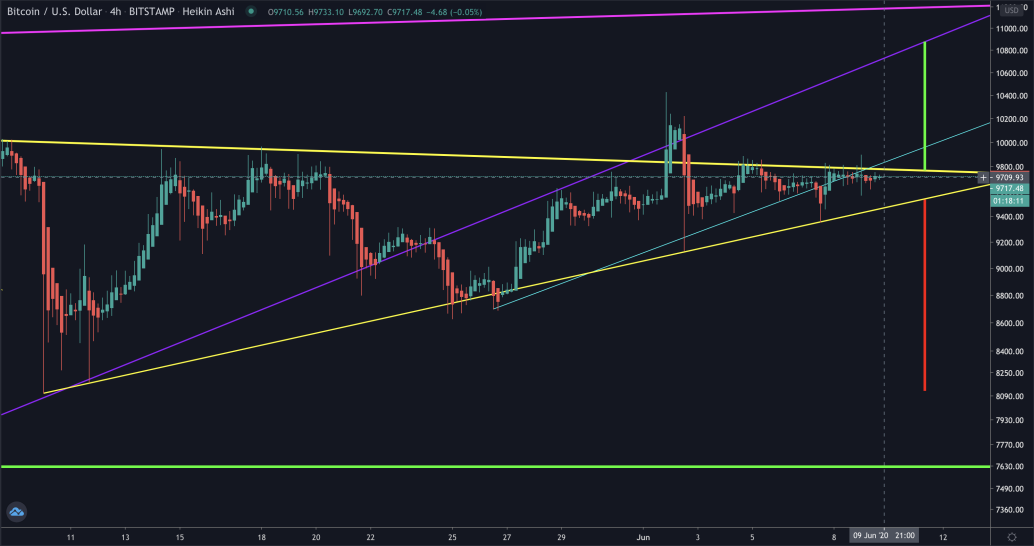
Task: Select the magenta trendline at chart top
Action: pos(495,19)
